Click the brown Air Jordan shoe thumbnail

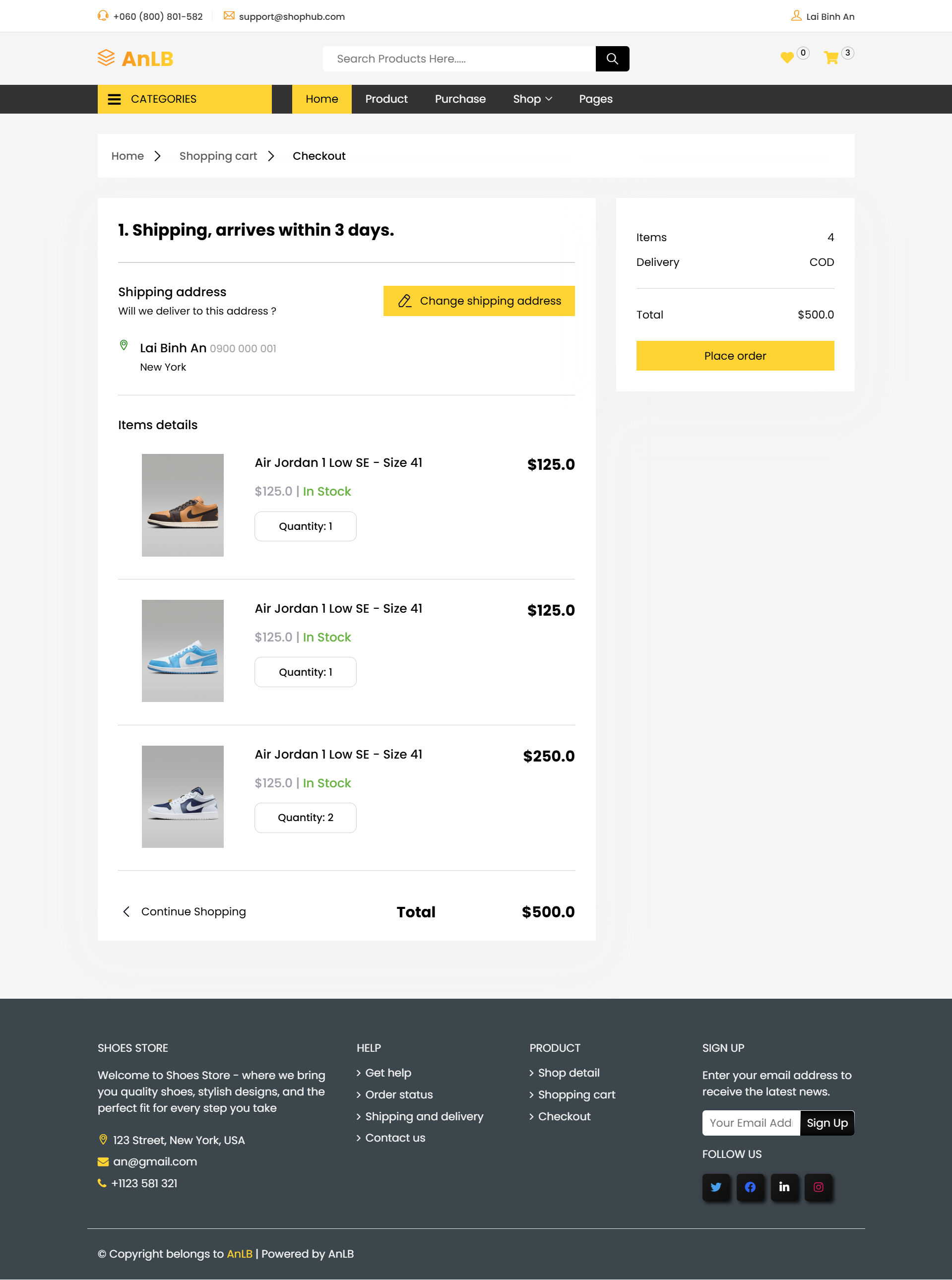point(183,505)
